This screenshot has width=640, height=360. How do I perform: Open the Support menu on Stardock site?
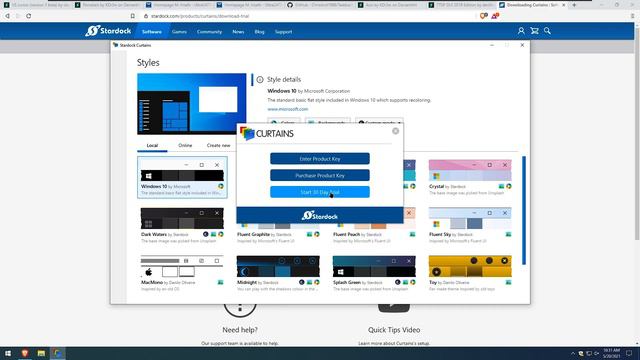pos(283,31)
